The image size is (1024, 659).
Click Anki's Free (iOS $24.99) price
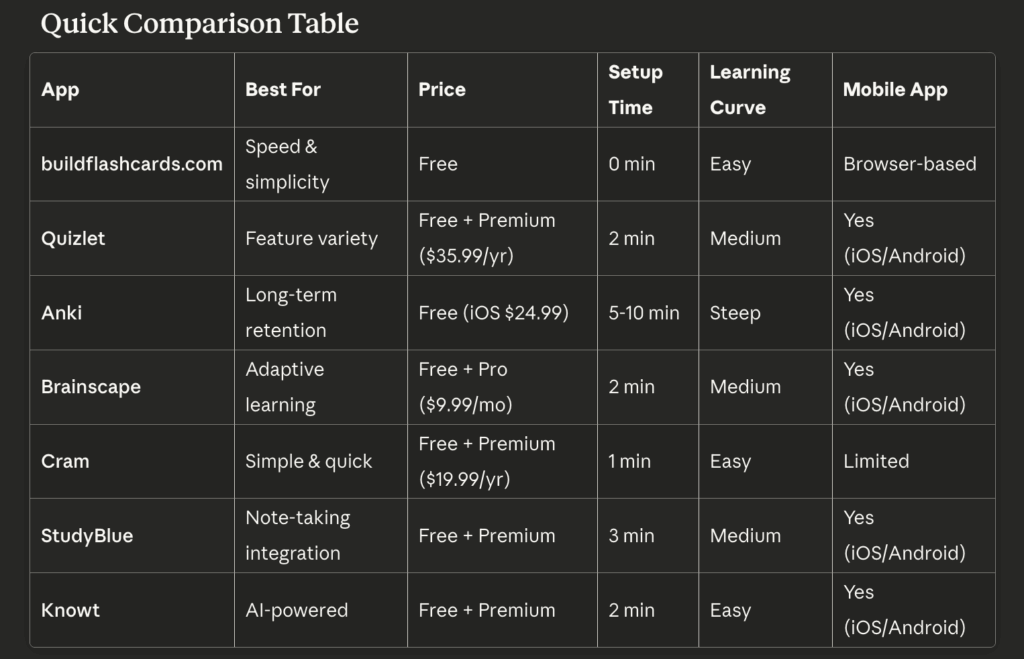(493, 313)
